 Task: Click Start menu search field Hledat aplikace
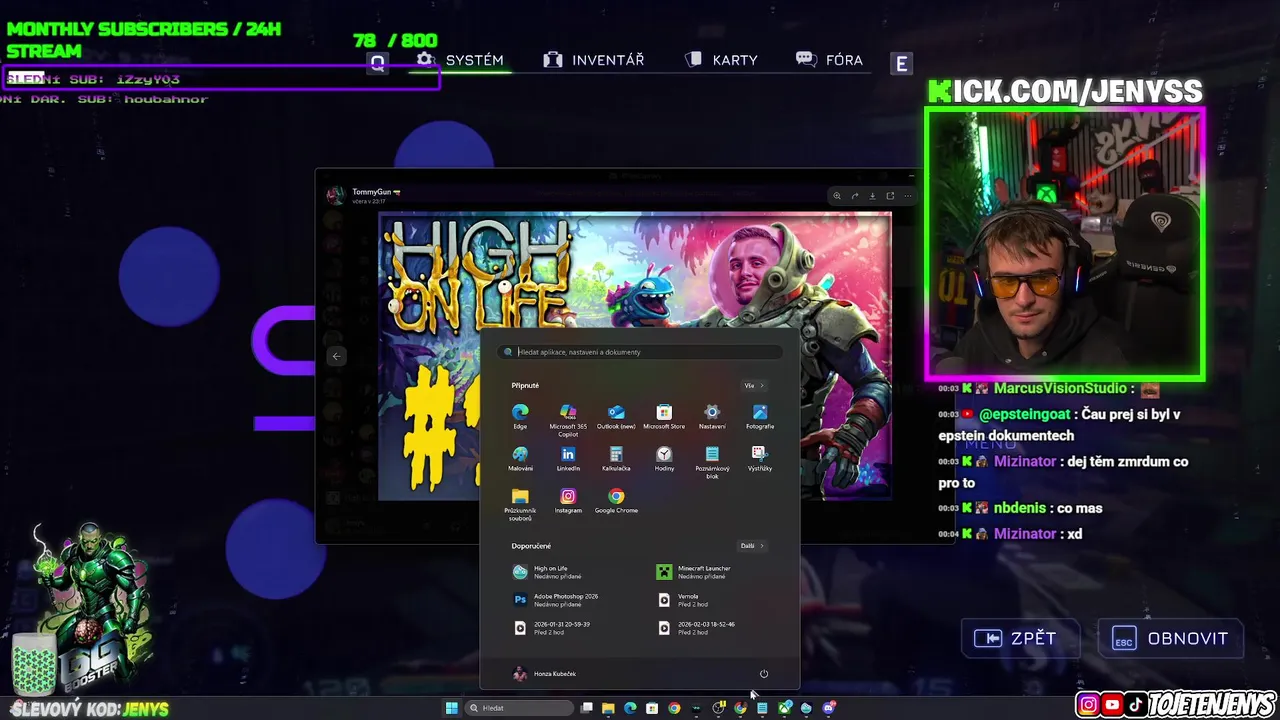(640, 352)
